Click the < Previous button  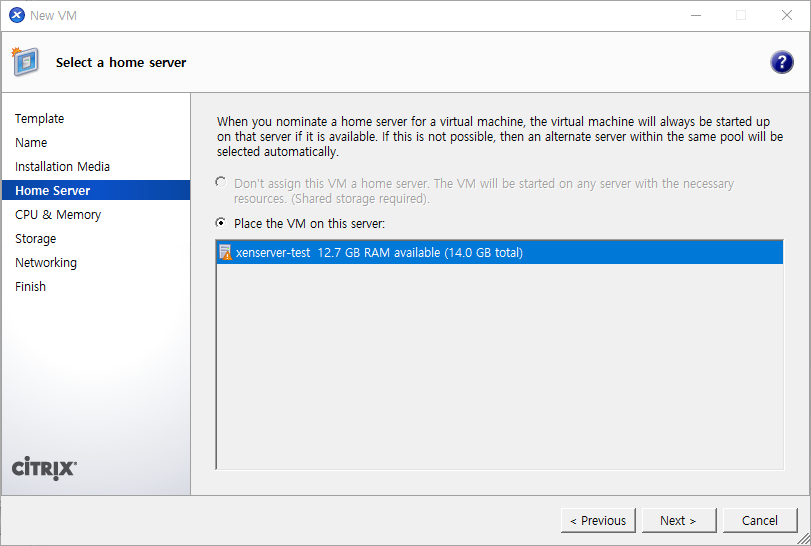(598, 520)
